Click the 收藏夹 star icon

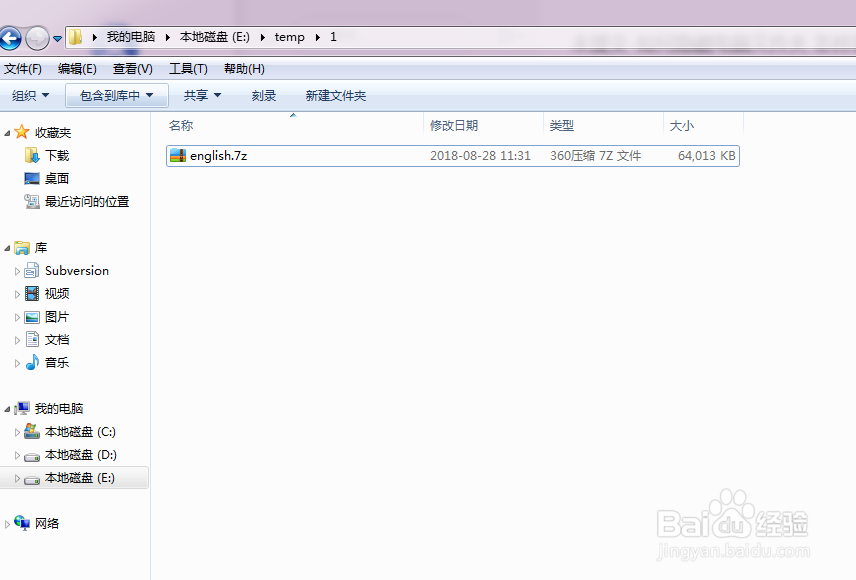[22, 132]
